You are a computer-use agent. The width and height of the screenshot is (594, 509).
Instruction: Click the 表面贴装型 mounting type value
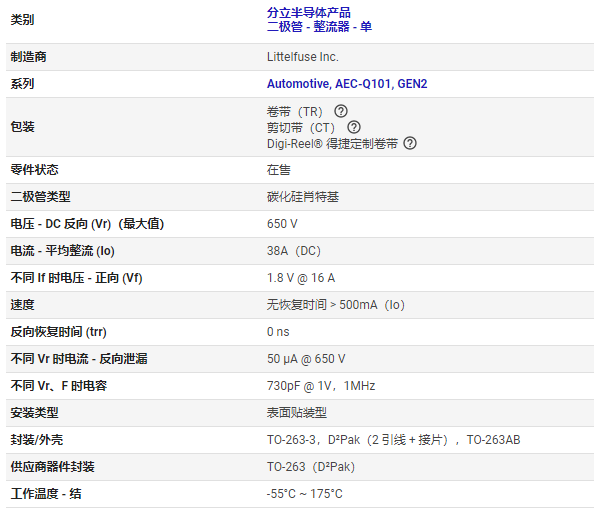(297, 413)
